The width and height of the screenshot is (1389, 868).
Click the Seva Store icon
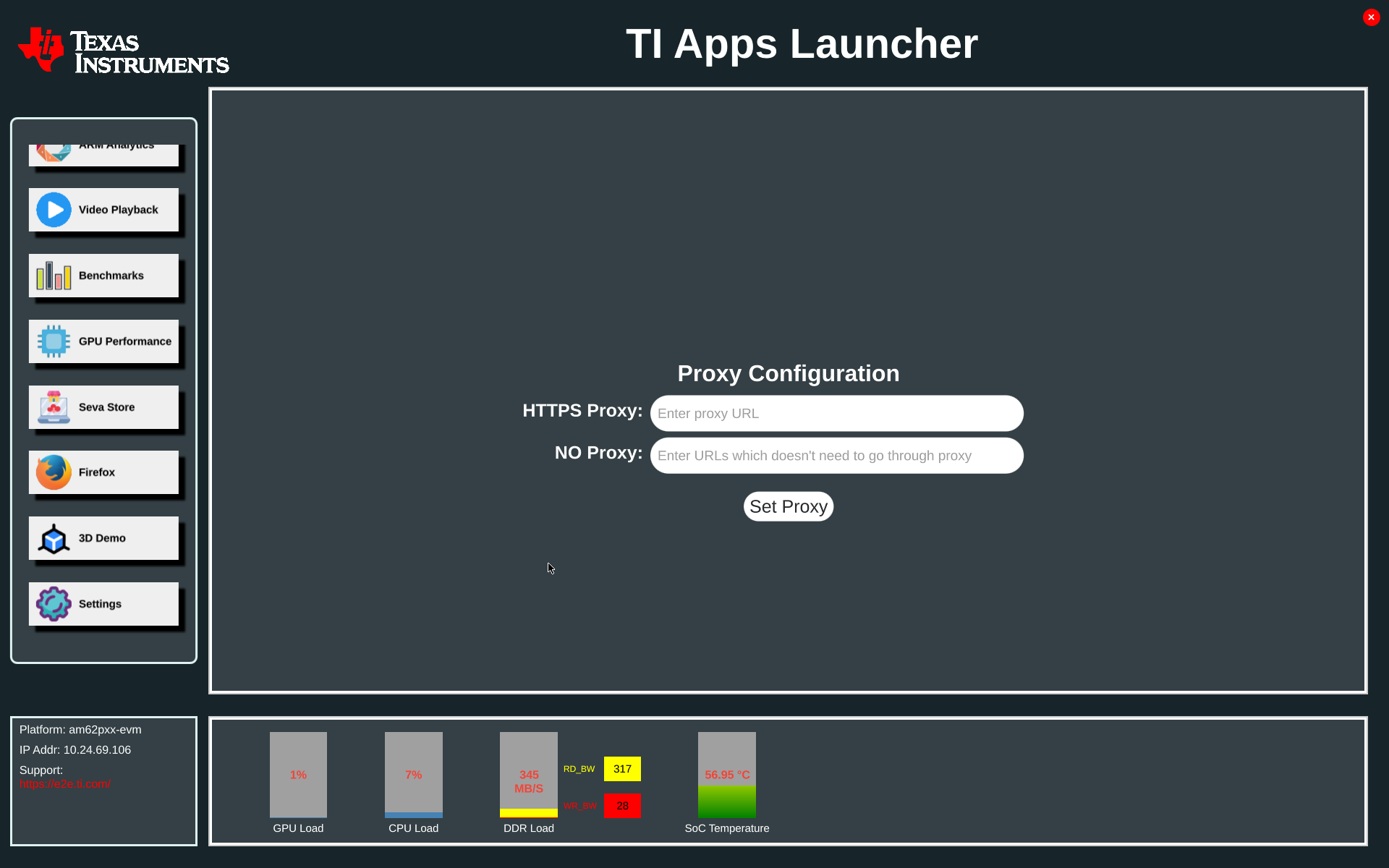[x=54, y=407]
